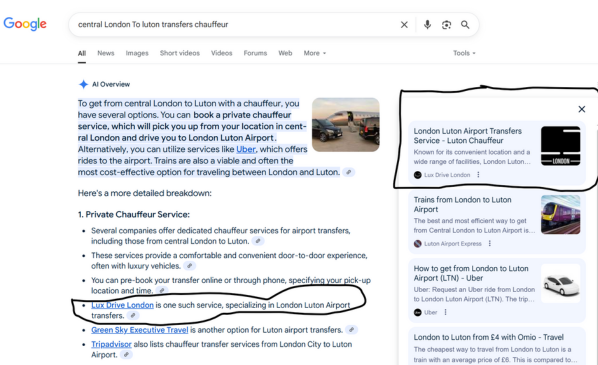Select the All results tab
The height and width of the screenshot is (365, 598).
82,53
